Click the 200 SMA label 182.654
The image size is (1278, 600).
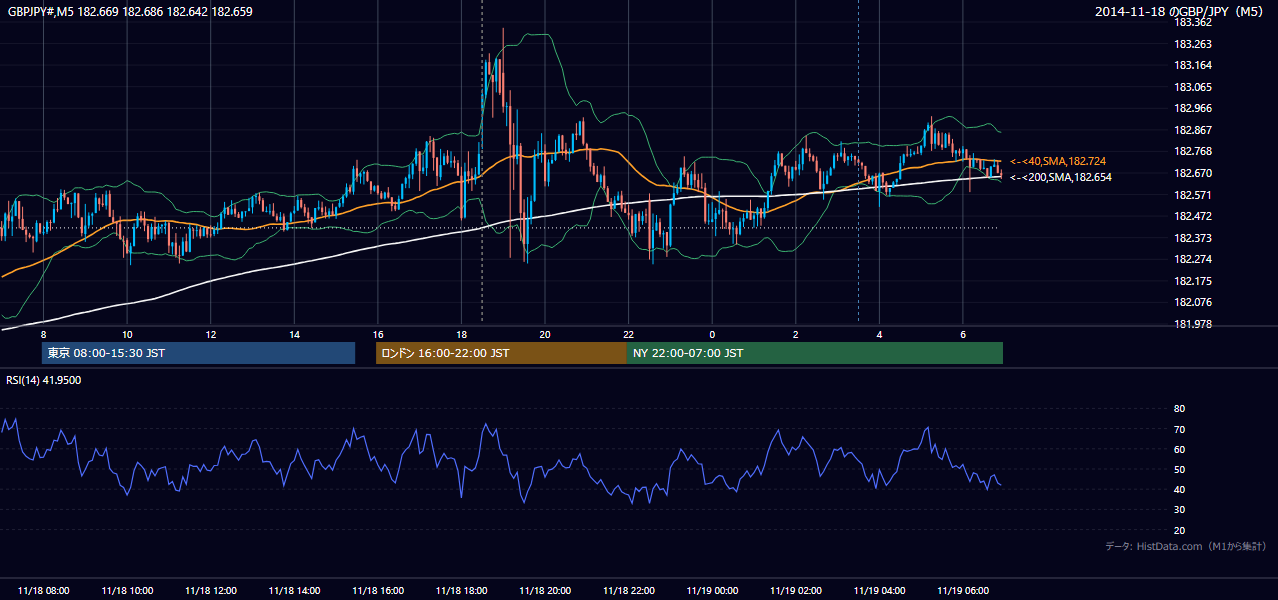(x=1061, y=177)
